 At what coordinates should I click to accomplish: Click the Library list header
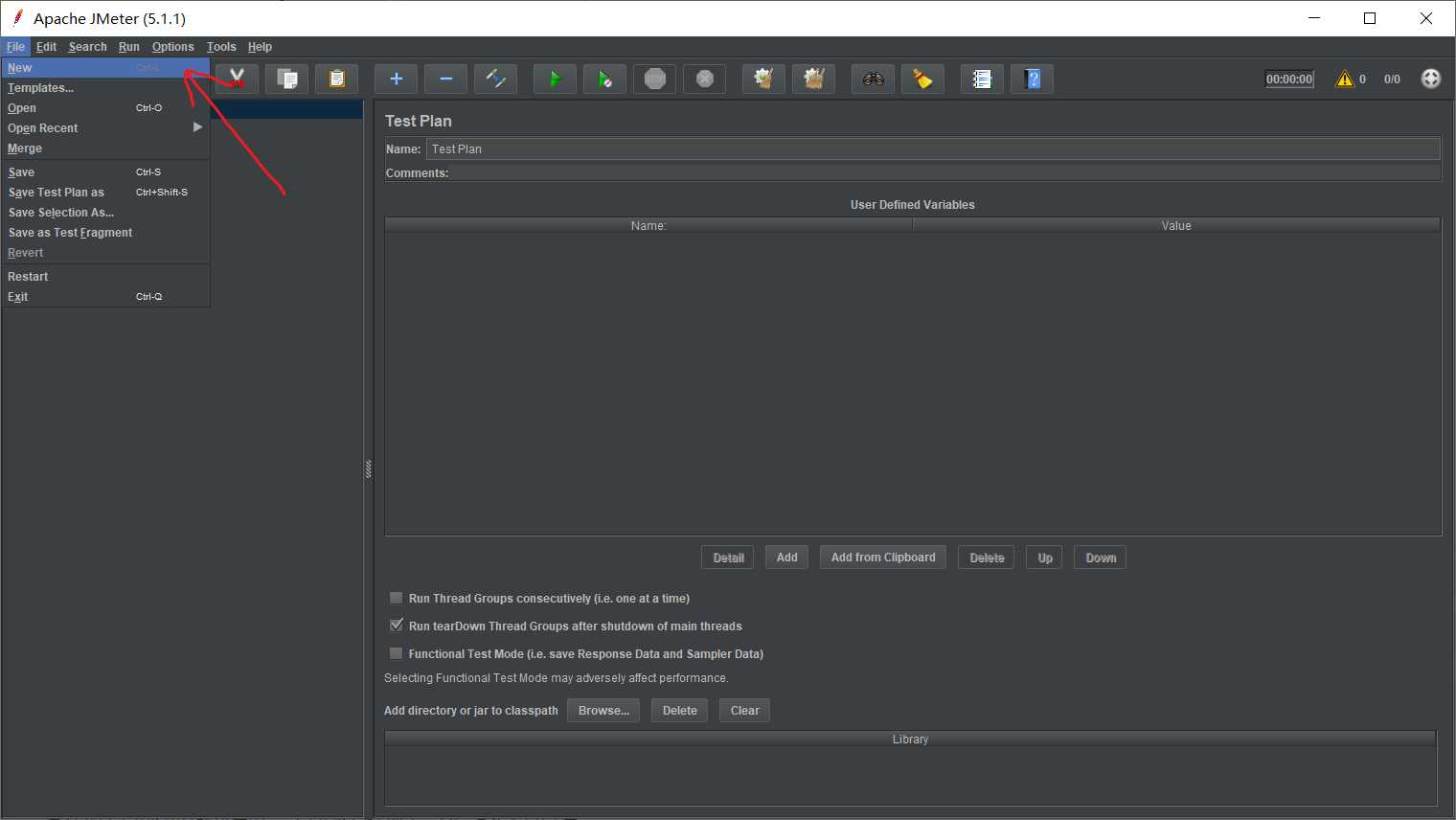(x=910, y=740)
